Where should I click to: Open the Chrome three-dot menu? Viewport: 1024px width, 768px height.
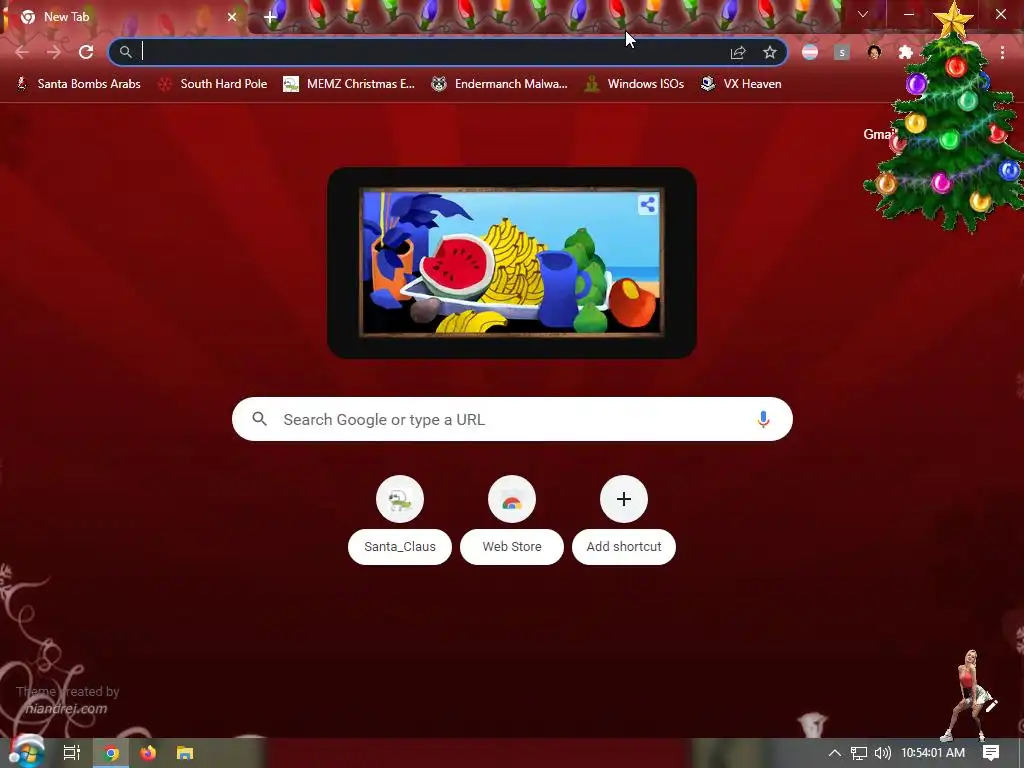[x=1002, y=52]
